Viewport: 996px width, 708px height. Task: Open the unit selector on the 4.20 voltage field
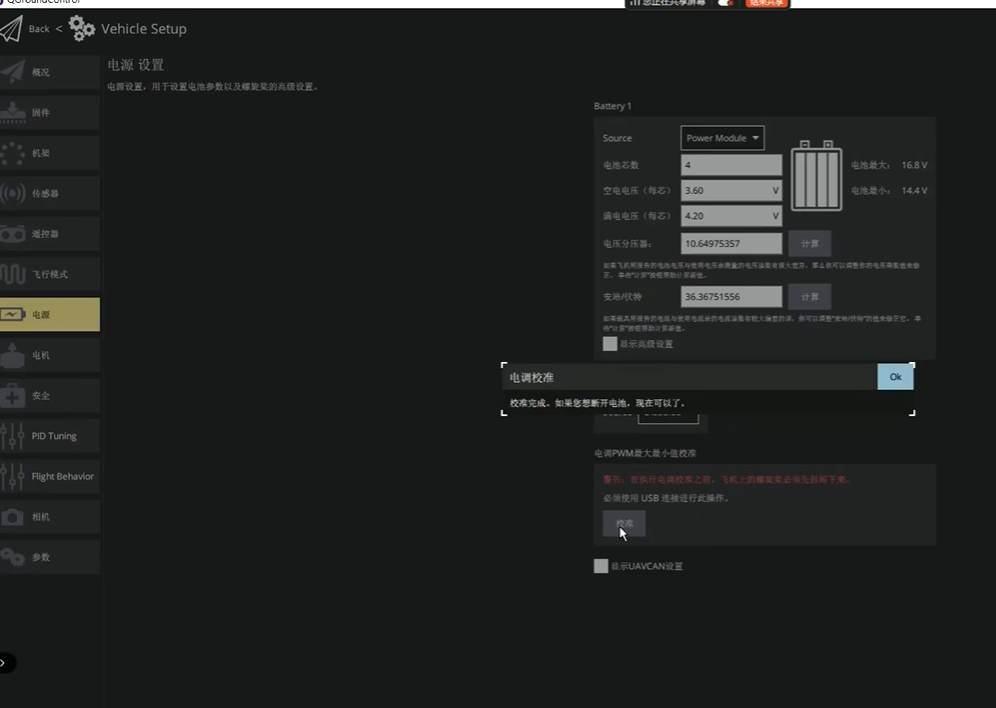(775, 216)
